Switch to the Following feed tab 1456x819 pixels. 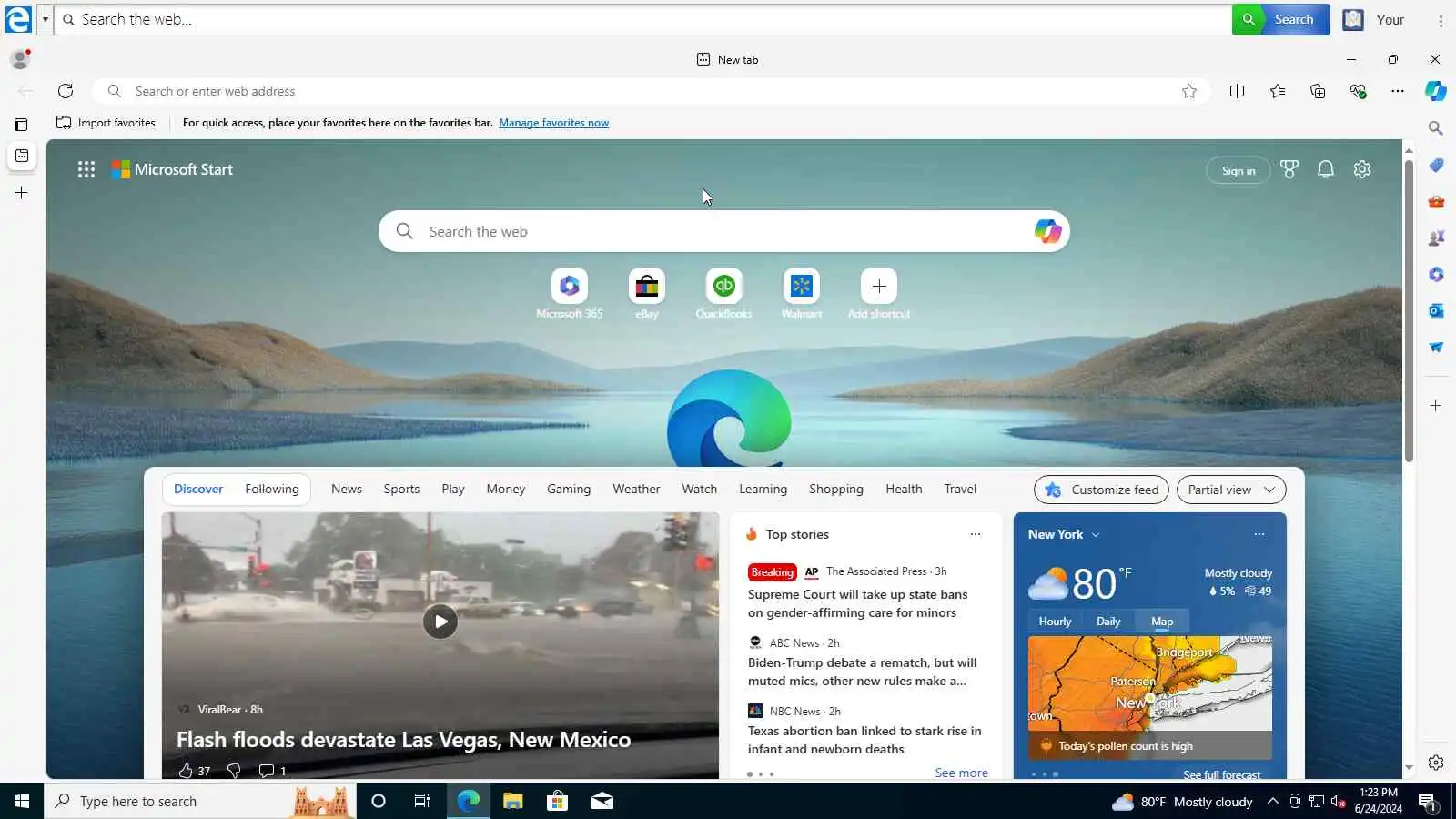(x=272, y=490)
